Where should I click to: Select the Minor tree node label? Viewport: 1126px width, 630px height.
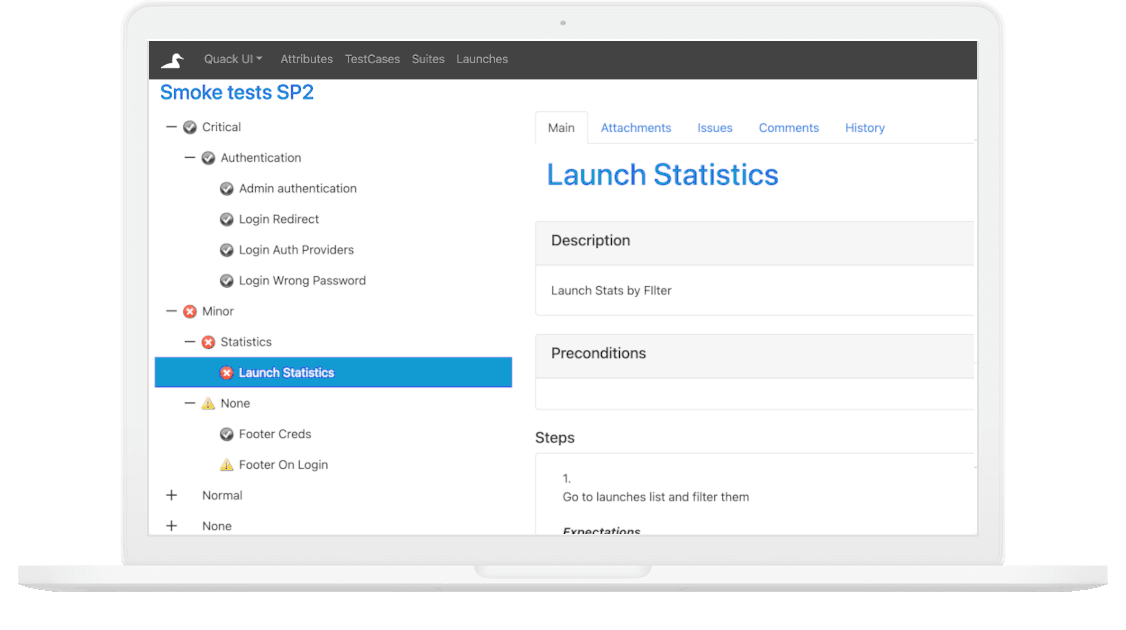218,312
